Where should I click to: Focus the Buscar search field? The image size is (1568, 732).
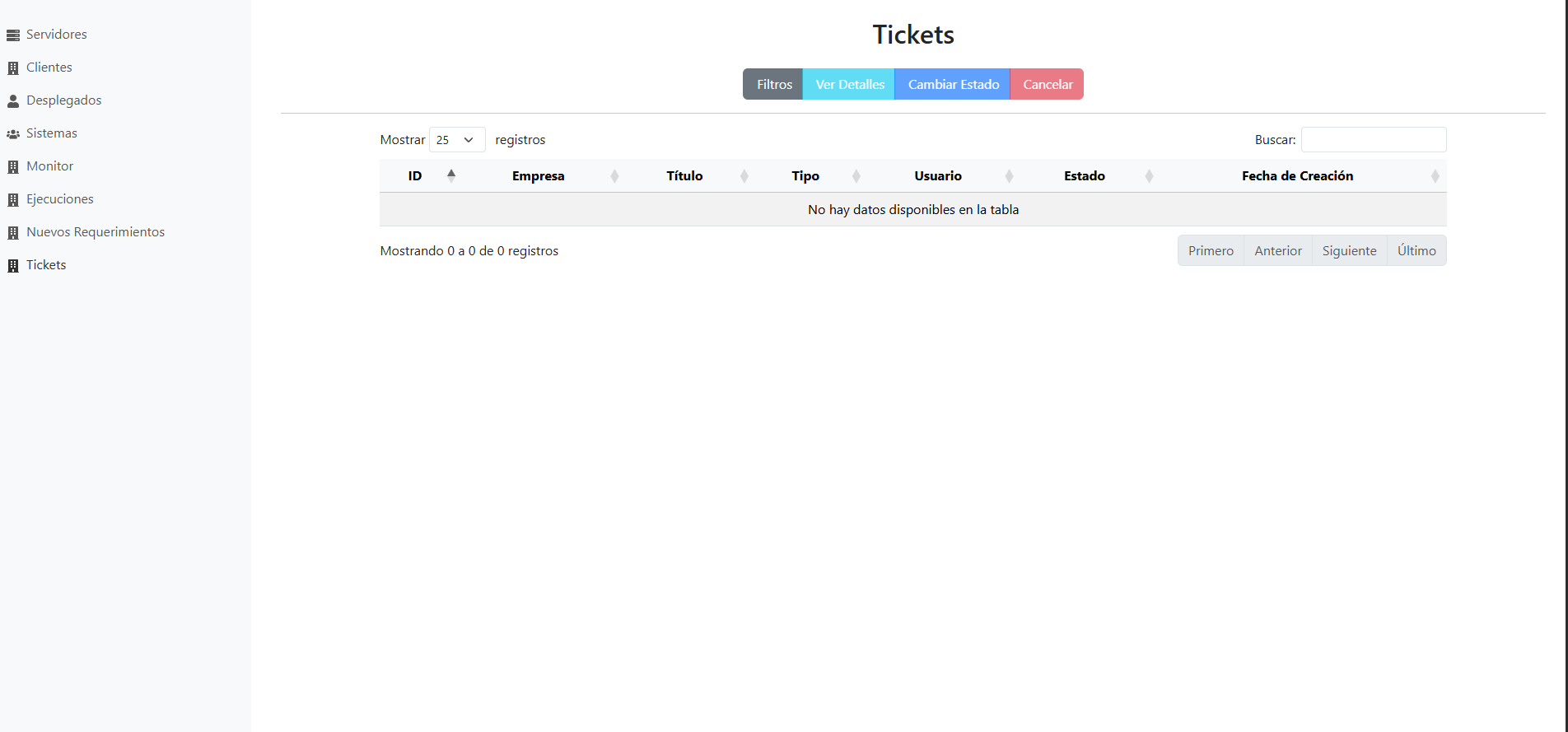(1373, 140)
